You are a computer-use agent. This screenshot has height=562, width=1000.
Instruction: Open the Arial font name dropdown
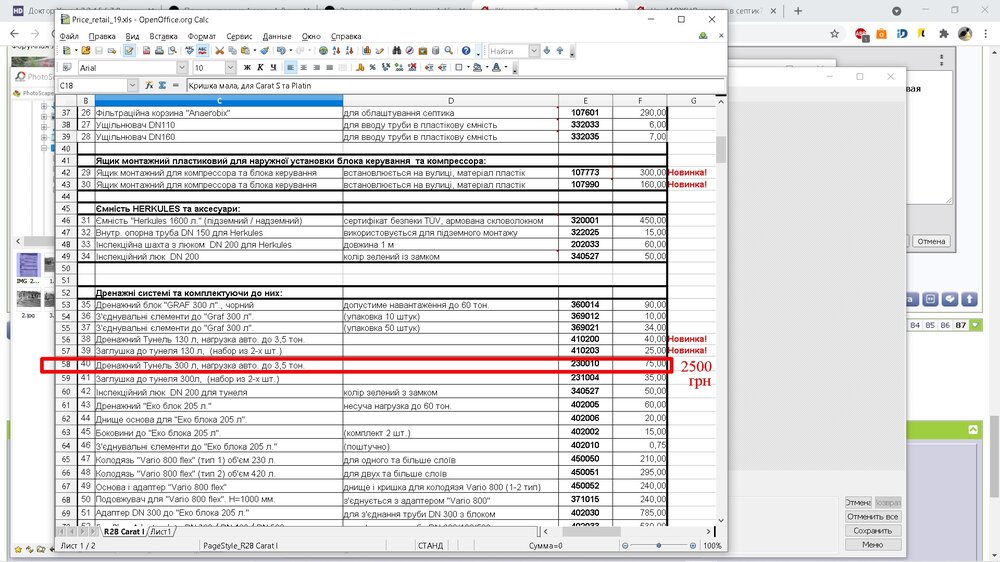[182, 68]
